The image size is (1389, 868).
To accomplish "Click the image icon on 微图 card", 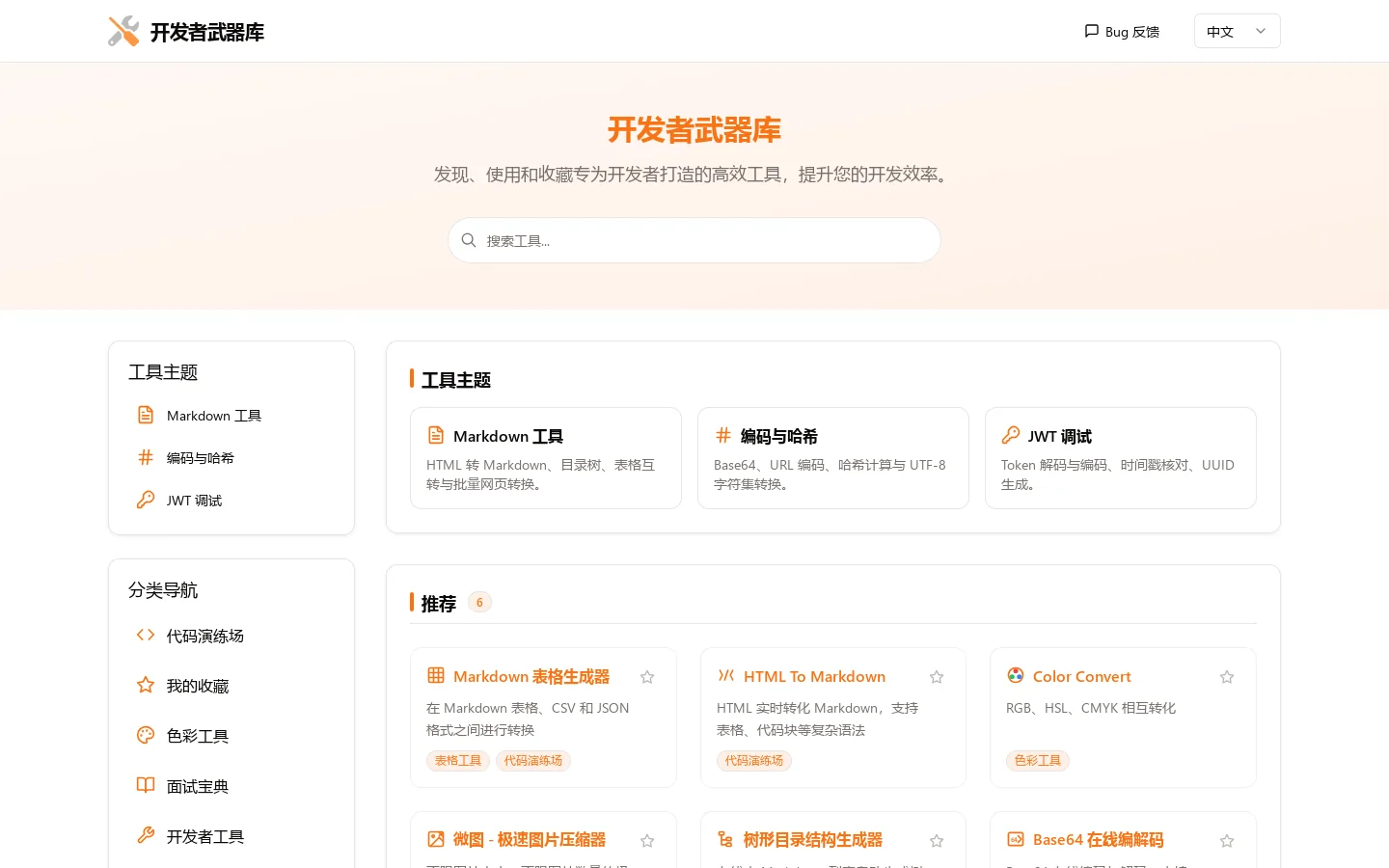I will (436, 839).
